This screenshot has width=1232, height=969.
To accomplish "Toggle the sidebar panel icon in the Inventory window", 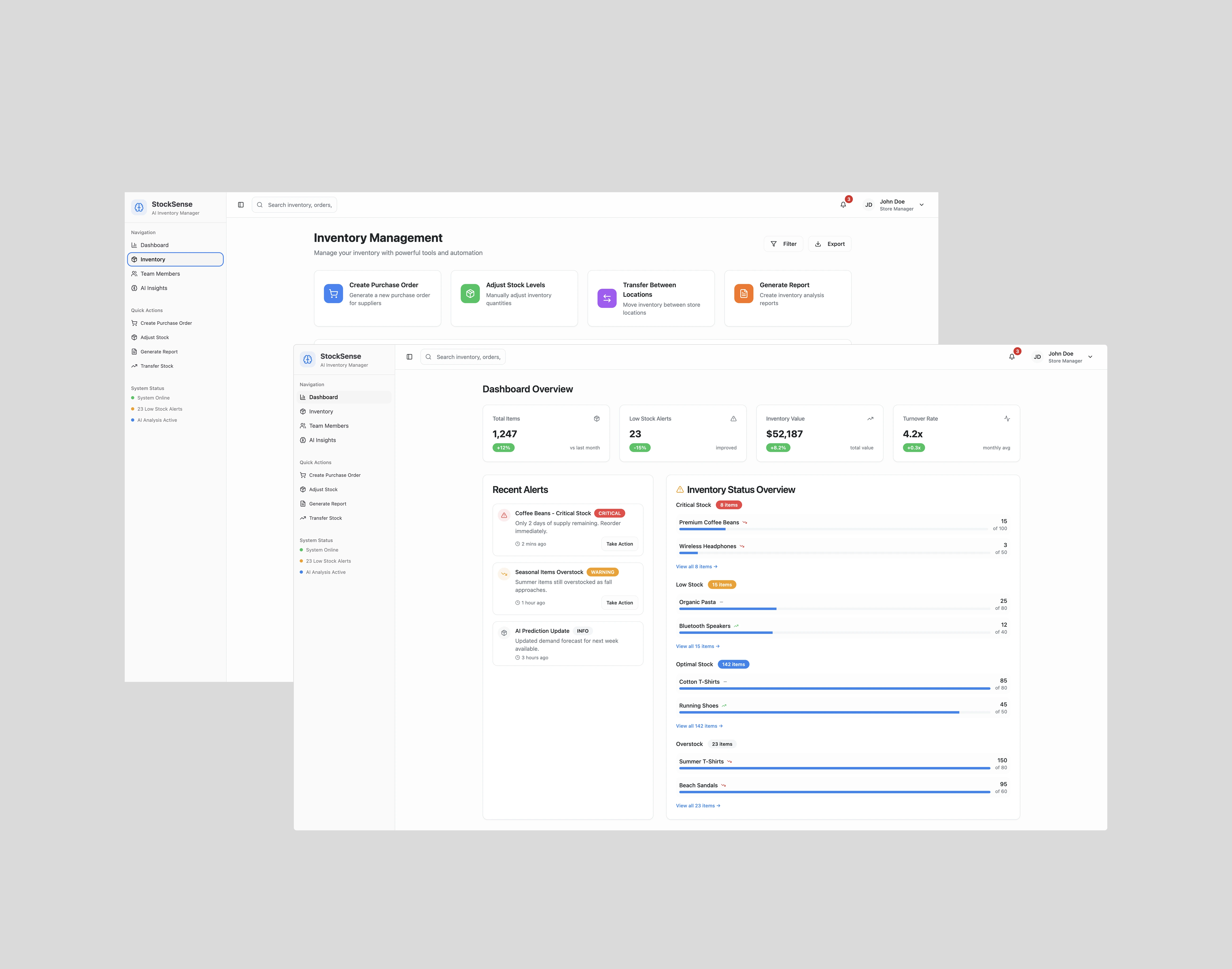I will point(241,205).
